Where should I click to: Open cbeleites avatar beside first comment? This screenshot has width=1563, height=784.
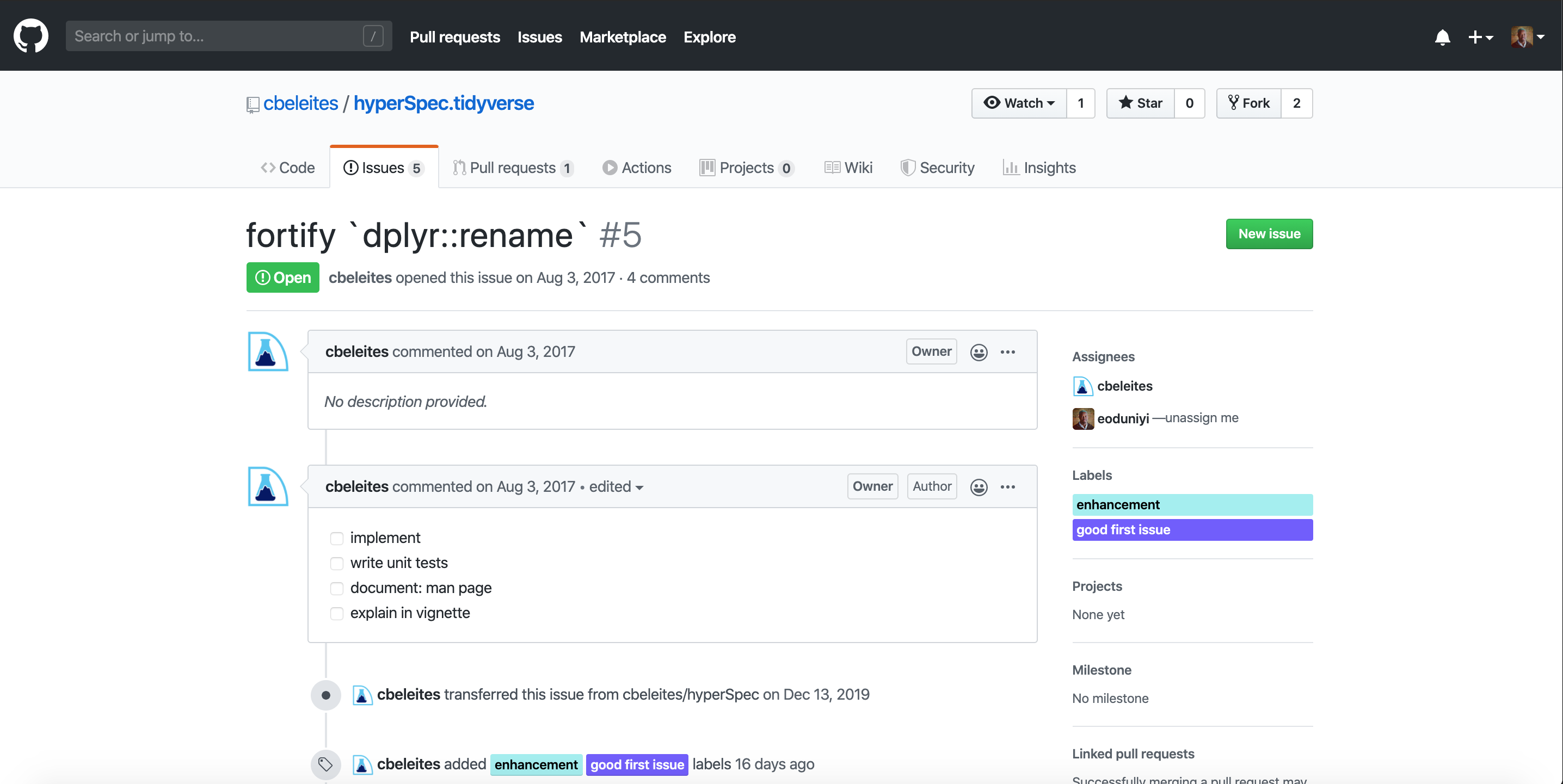pos(268,351)
